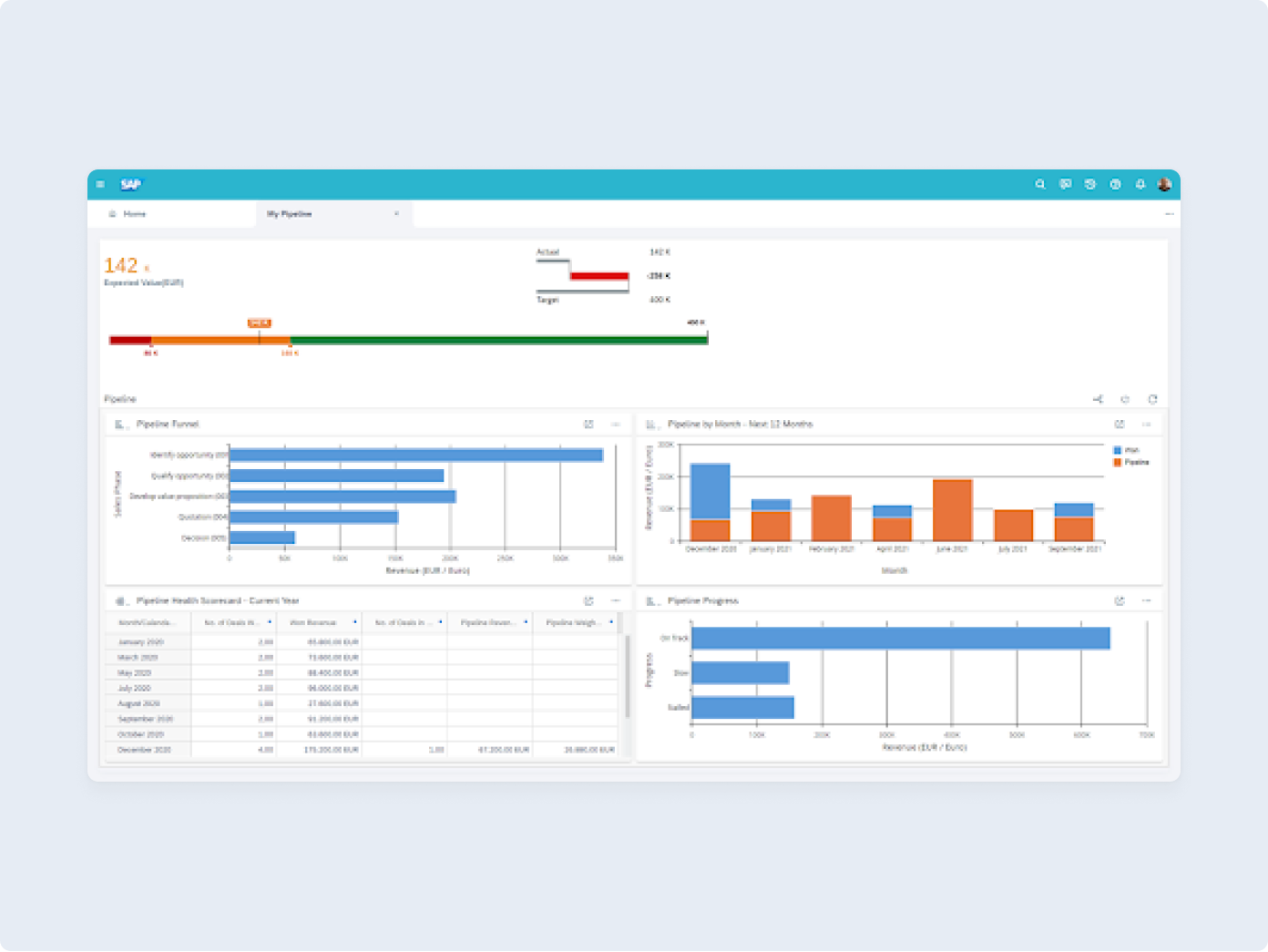Open Pipeline Revenue column header menu
1268x952 pixels.
coord(526,623)
